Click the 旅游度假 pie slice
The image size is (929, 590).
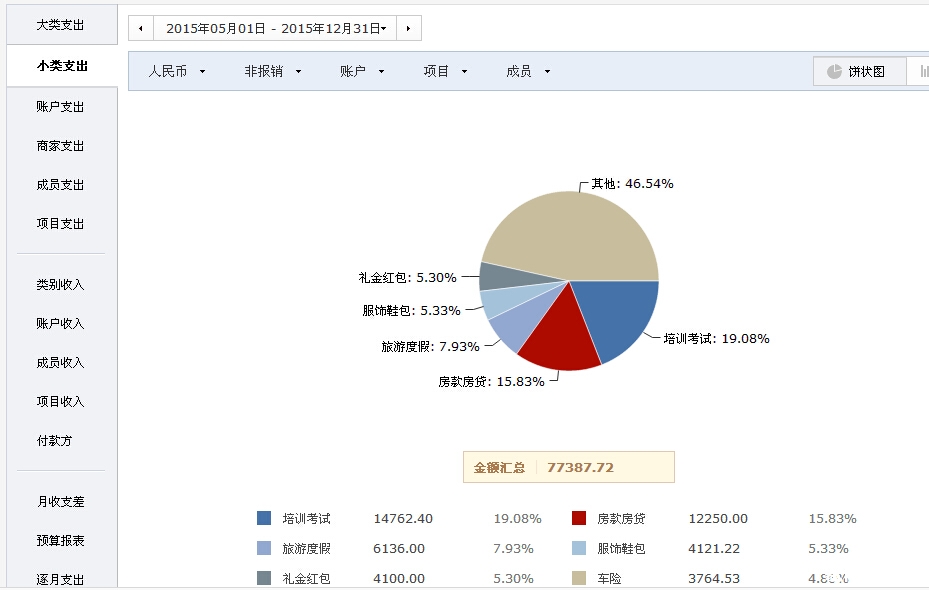pos(520,323)
